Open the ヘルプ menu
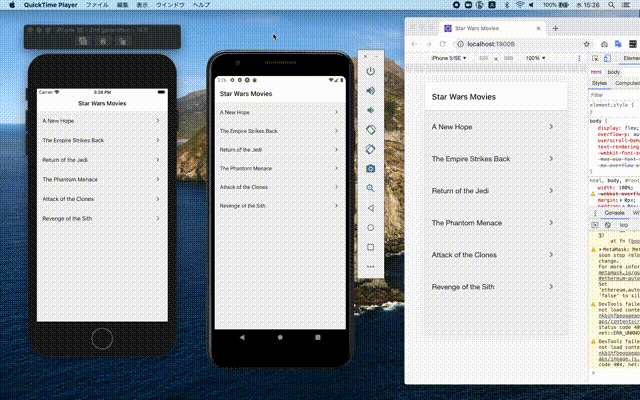The height and width of the screenshot is (400, 640). click(201, 5)
